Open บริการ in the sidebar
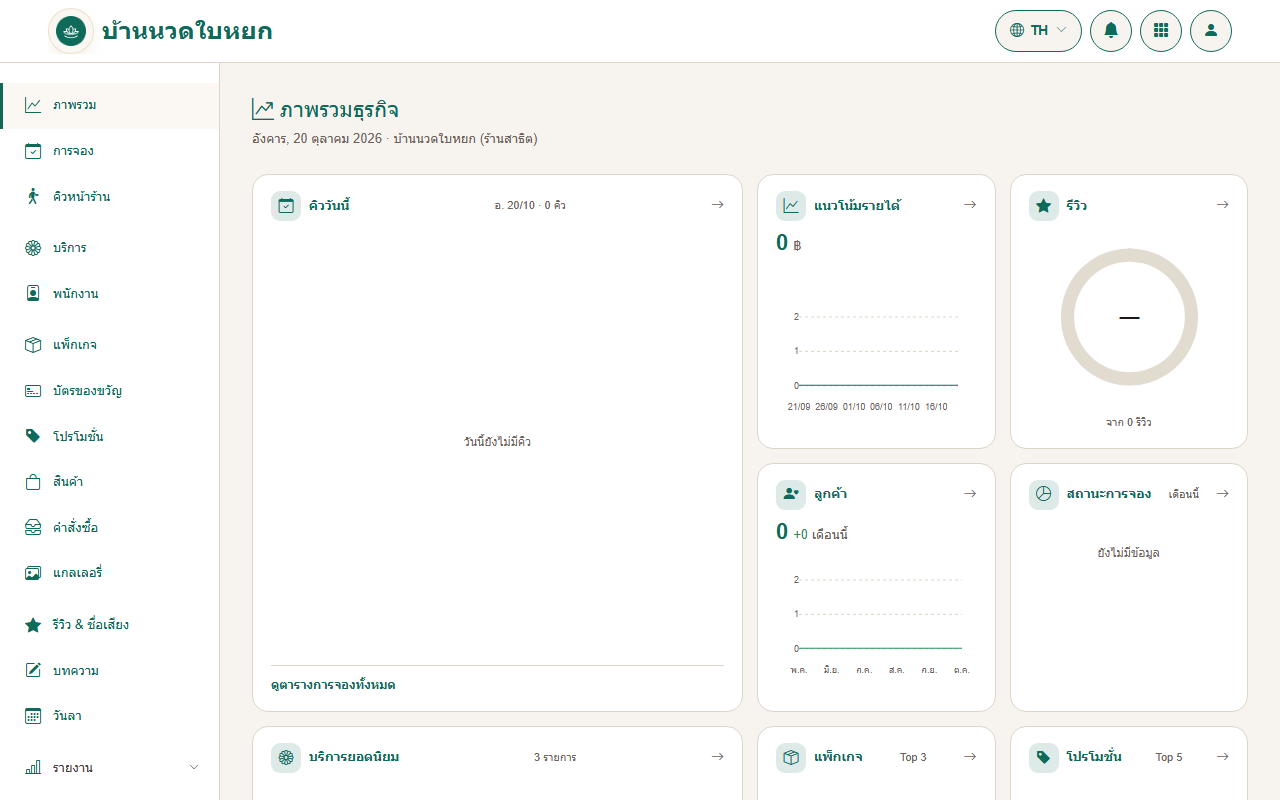The image size is (1280, 800). coord(110,248)
